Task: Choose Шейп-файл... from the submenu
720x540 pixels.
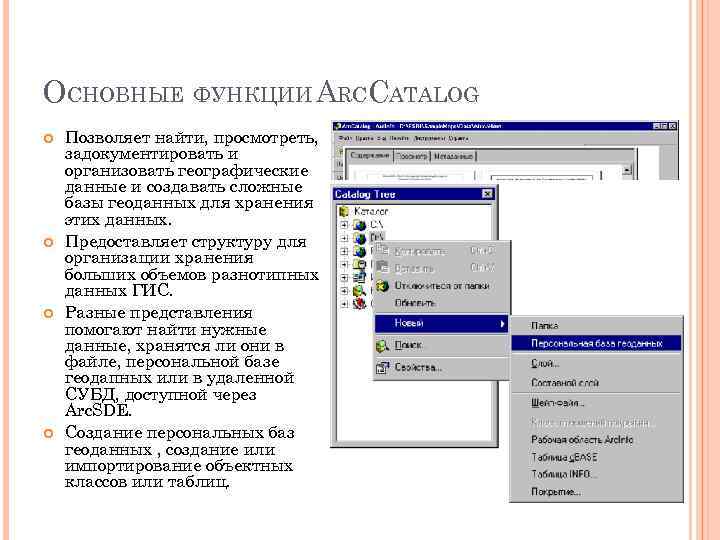Action: click(596, 404)
